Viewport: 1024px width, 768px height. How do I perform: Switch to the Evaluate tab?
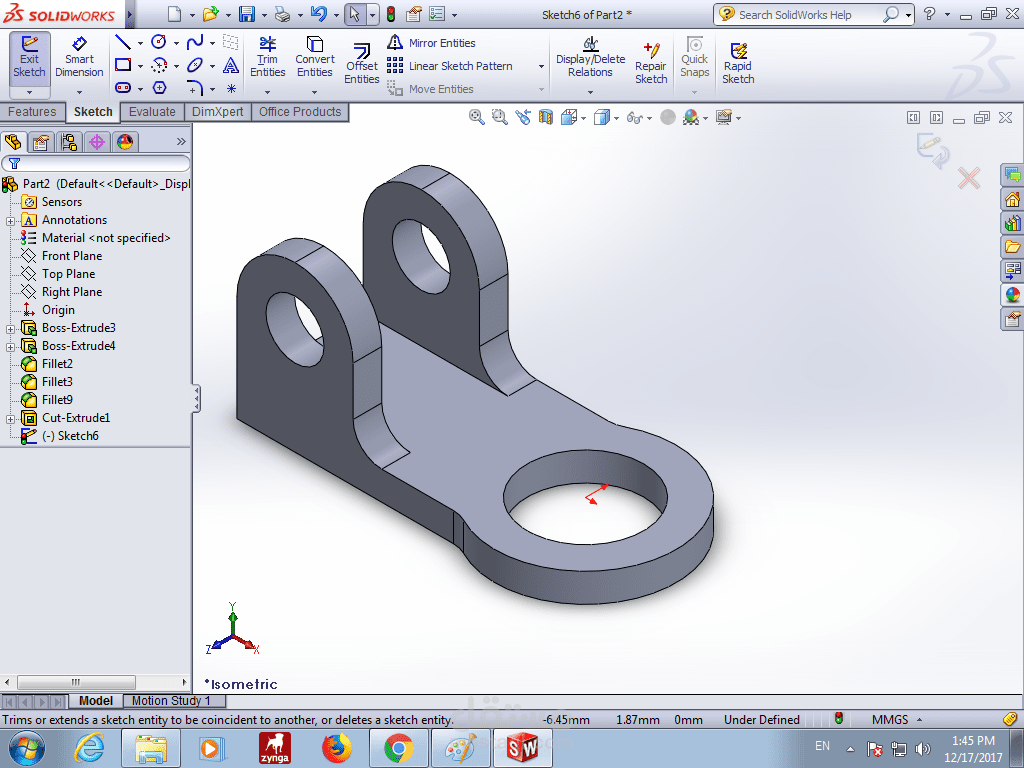[152, 112]
